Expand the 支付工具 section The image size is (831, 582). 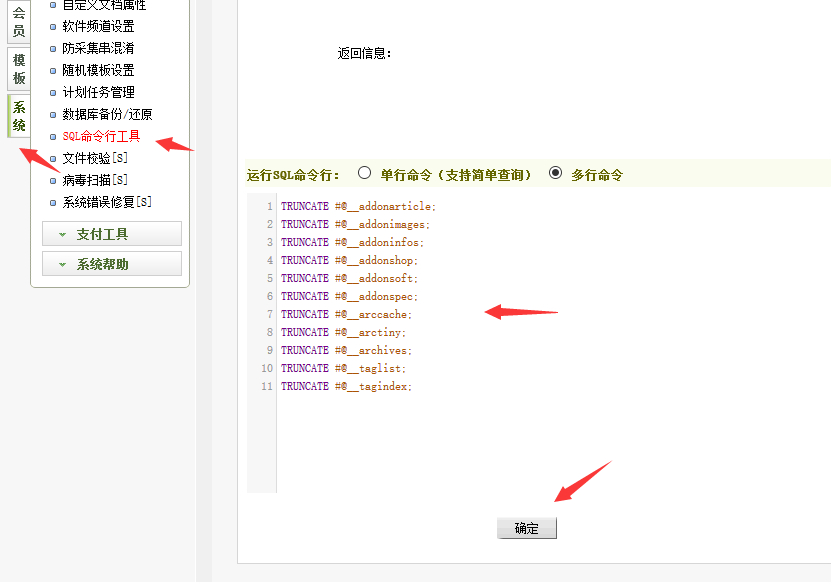pyautogui.click(x=111, y=233)
